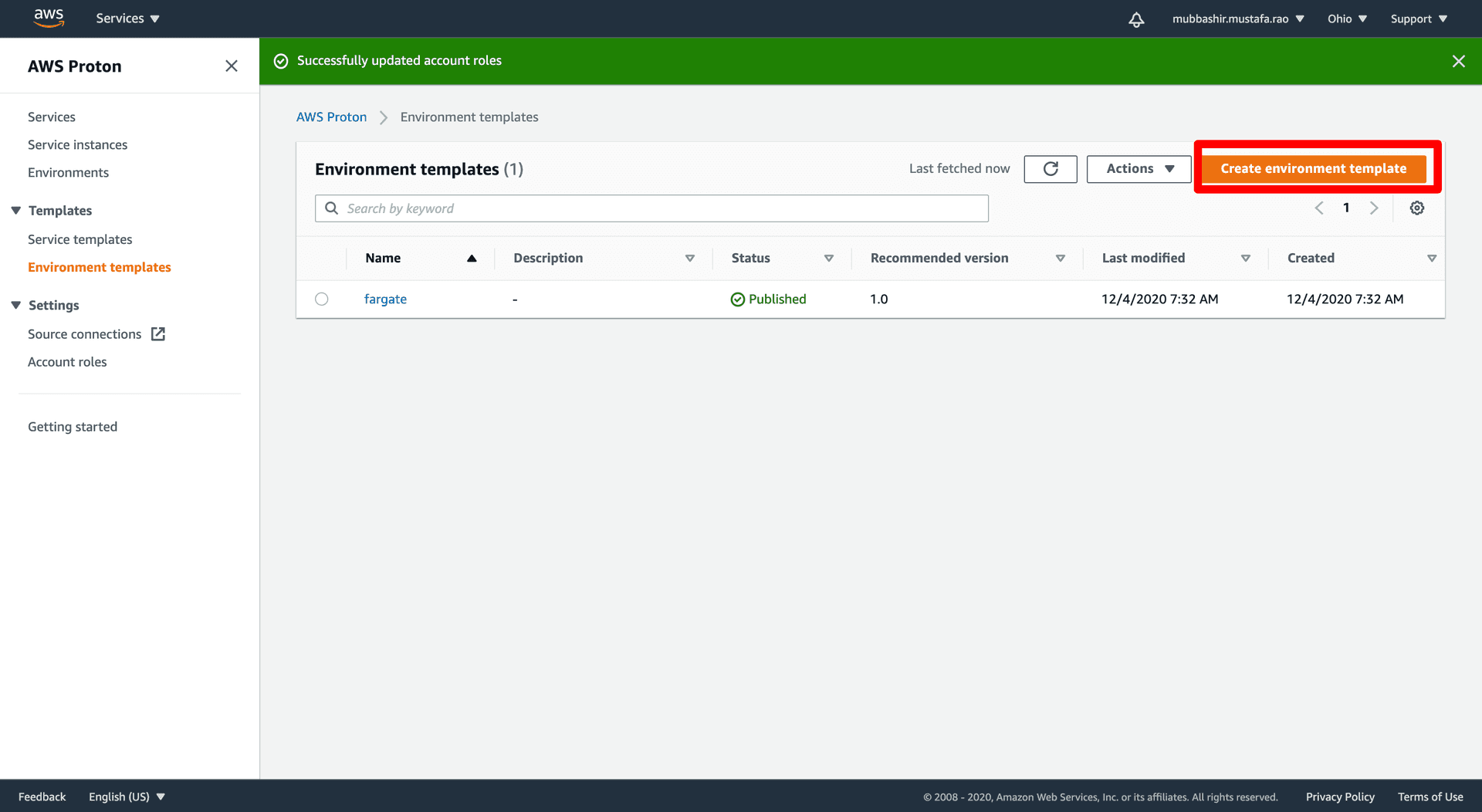
Task: Dismiss the success notification banner
Action: point(1459,61)
